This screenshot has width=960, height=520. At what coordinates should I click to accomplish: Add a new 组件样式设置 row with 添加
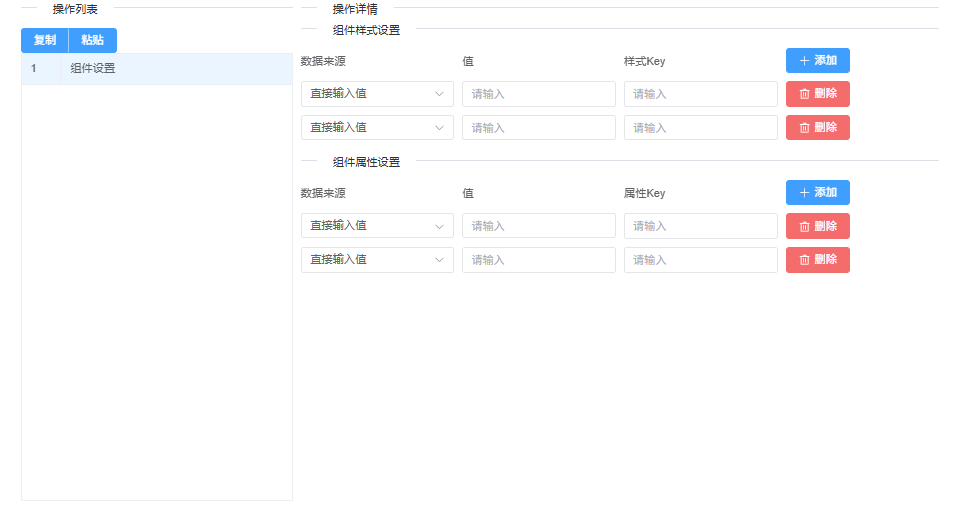817,61
